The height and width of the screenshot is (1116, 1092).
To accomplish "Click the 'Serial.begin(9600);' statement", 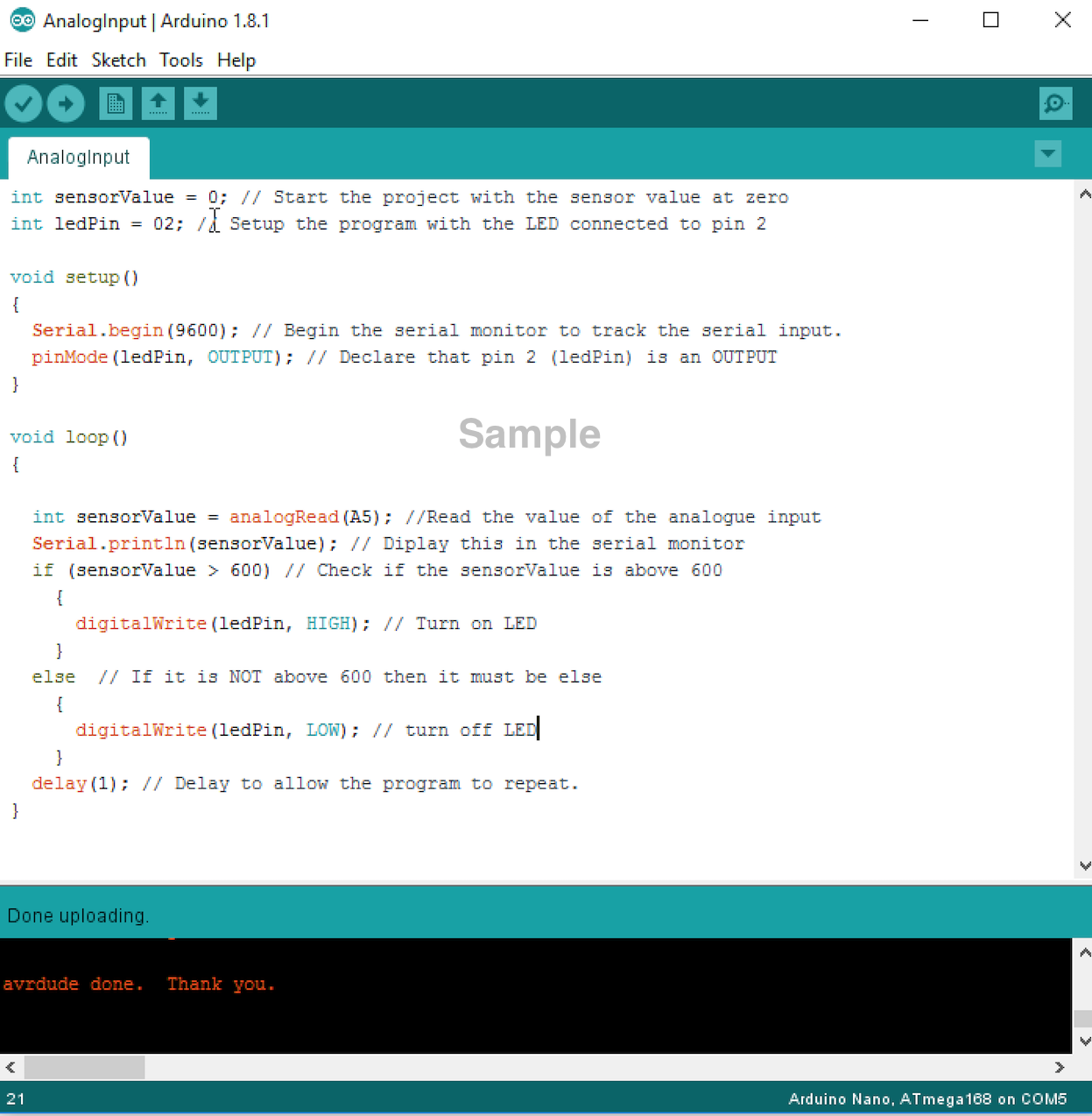I will [136, 331].
